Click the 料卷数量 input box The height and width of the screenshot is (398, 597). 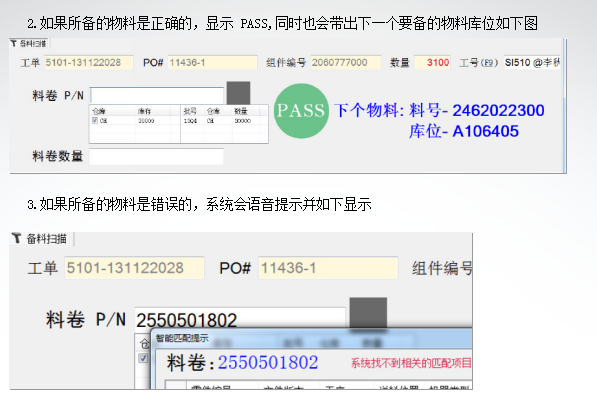[156, 157]
